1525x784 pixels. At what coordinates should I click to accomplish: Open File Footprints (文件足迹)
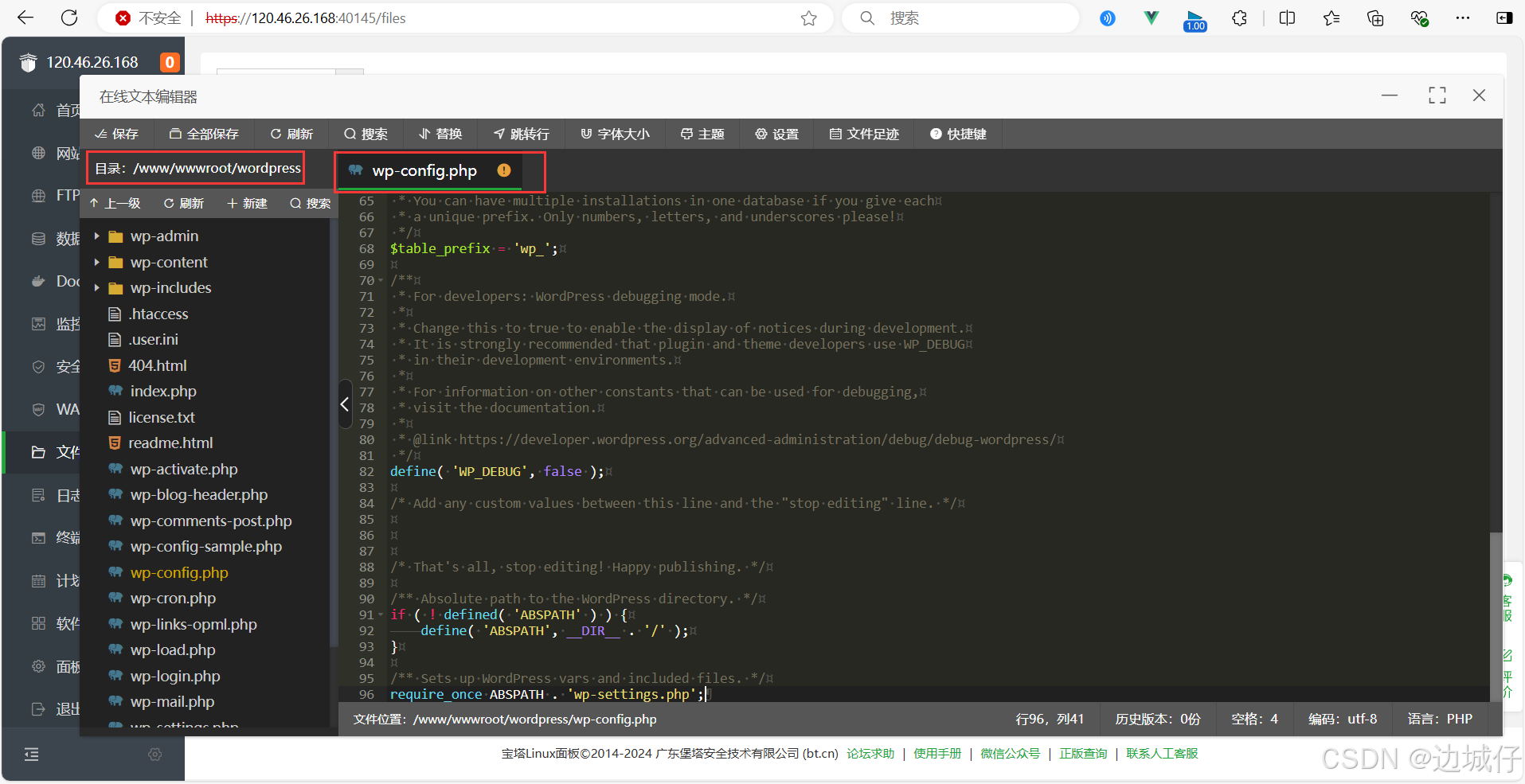coord(864,134)
